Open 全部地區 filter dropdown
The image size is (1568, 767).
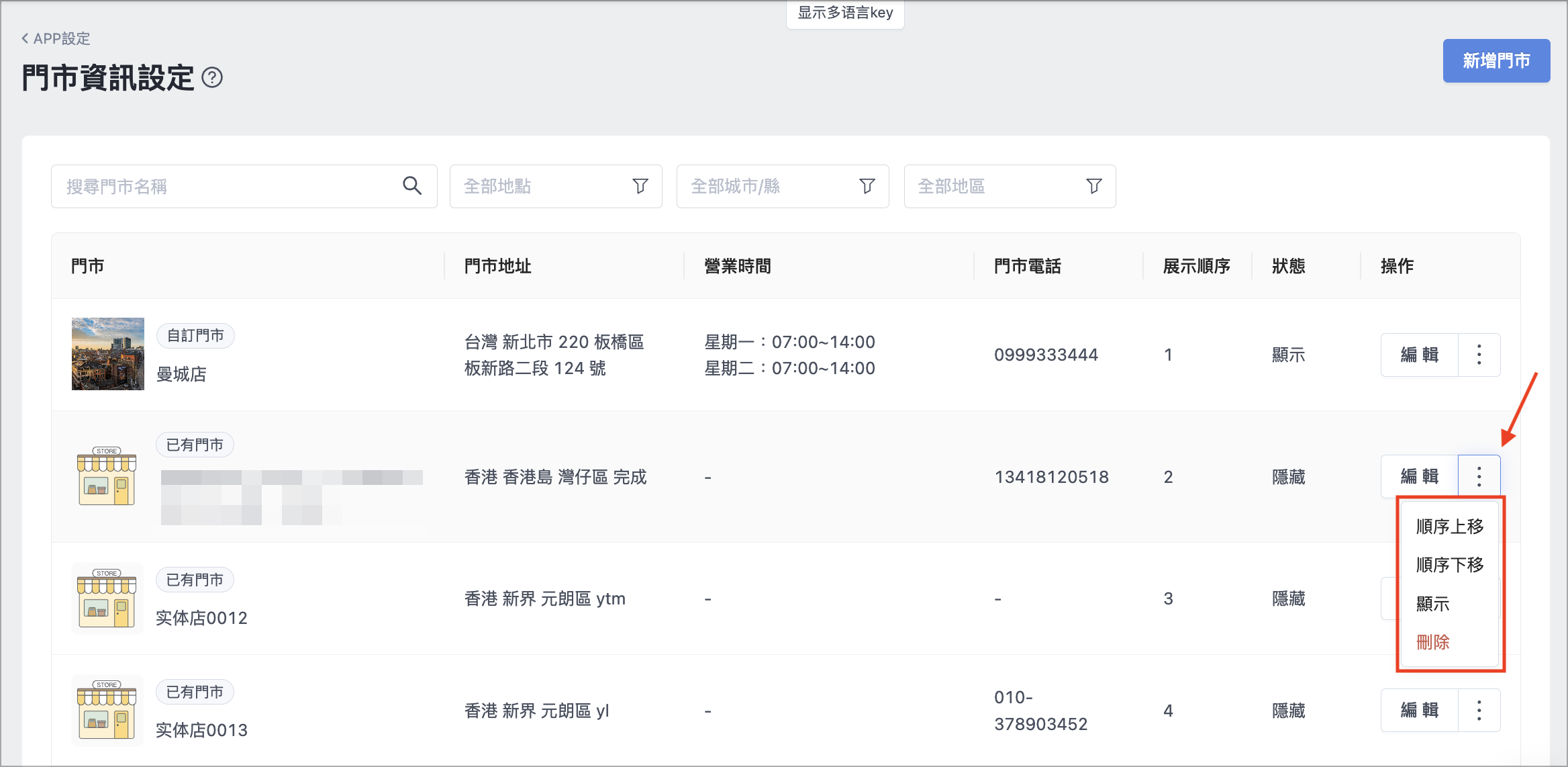point(1010,186)
